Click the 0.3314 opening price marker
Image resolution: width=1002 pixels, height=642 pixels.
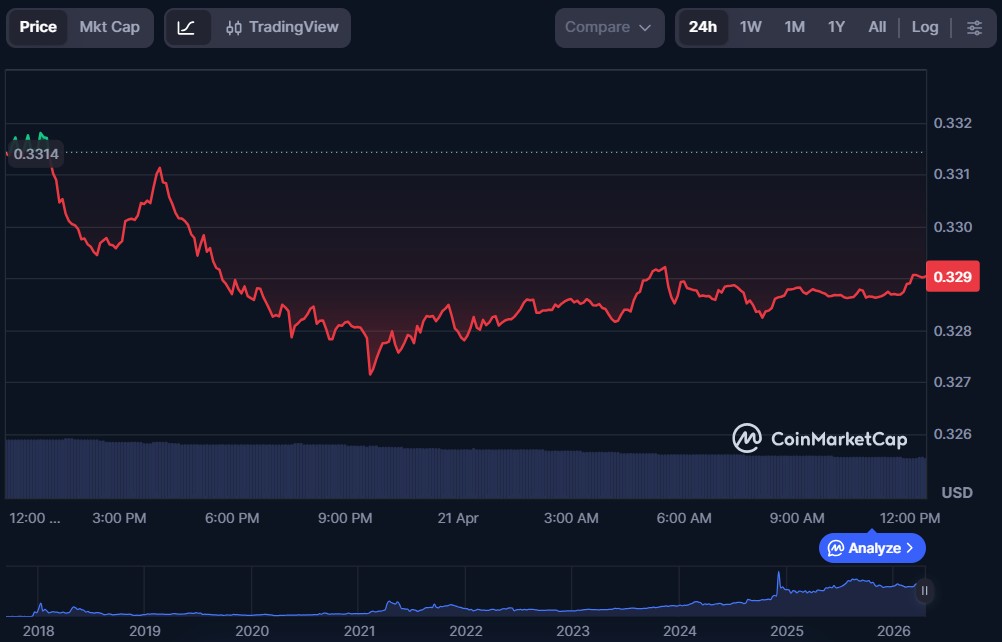pyautogui.click(x=34, y=153)
